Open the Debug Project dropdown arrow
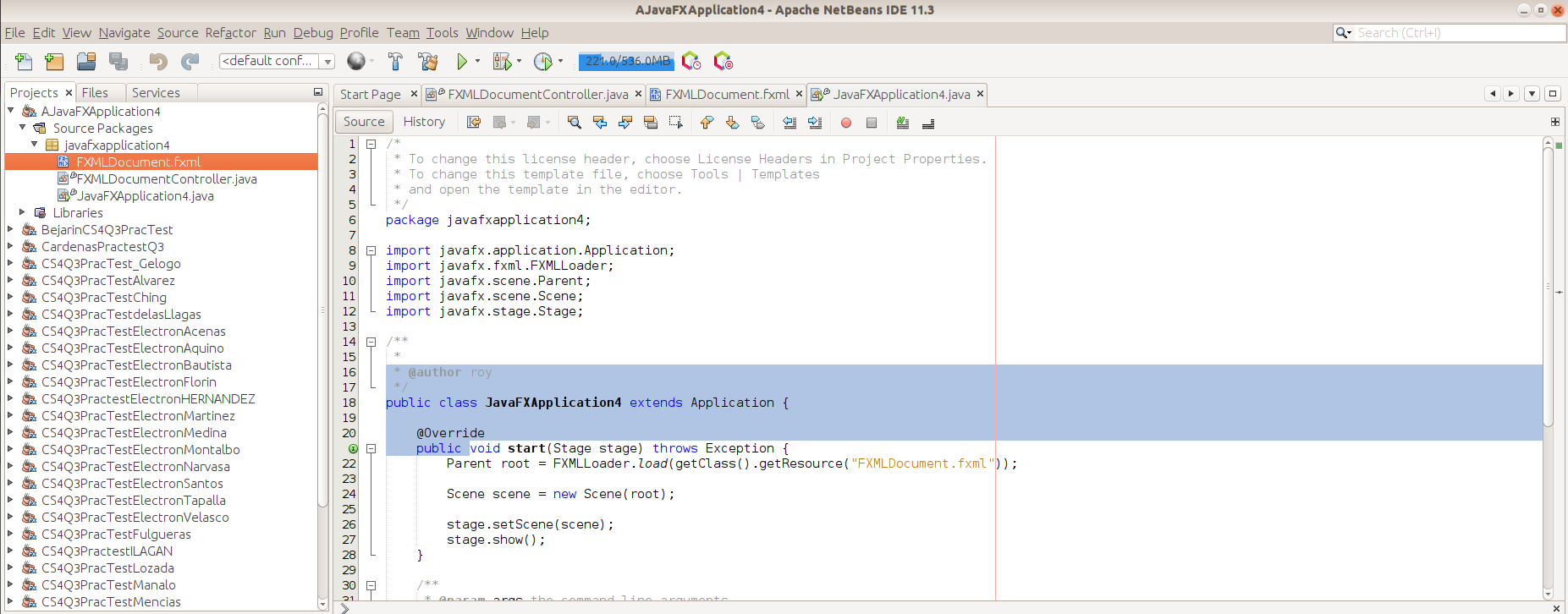 click(518, 61)
